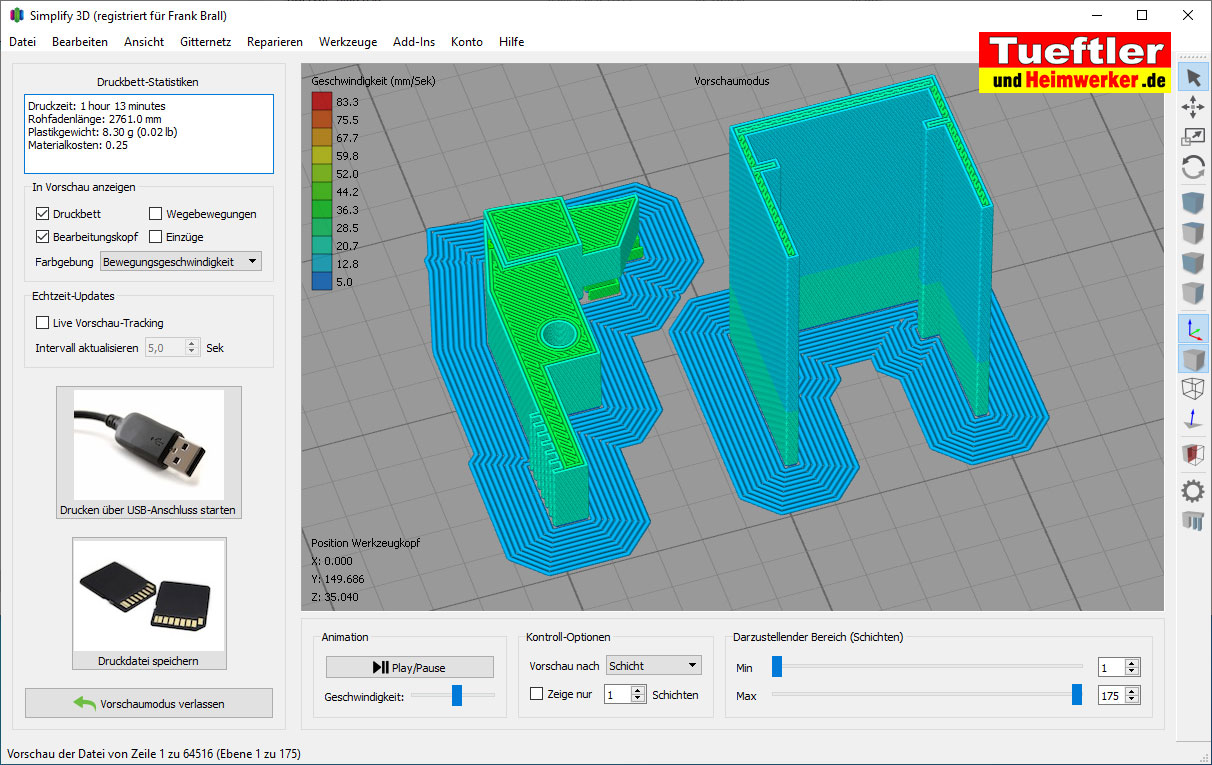
Task: Click the Druckzeit: 1 hour 13 minutes line
Action: [x=97, y=105]
